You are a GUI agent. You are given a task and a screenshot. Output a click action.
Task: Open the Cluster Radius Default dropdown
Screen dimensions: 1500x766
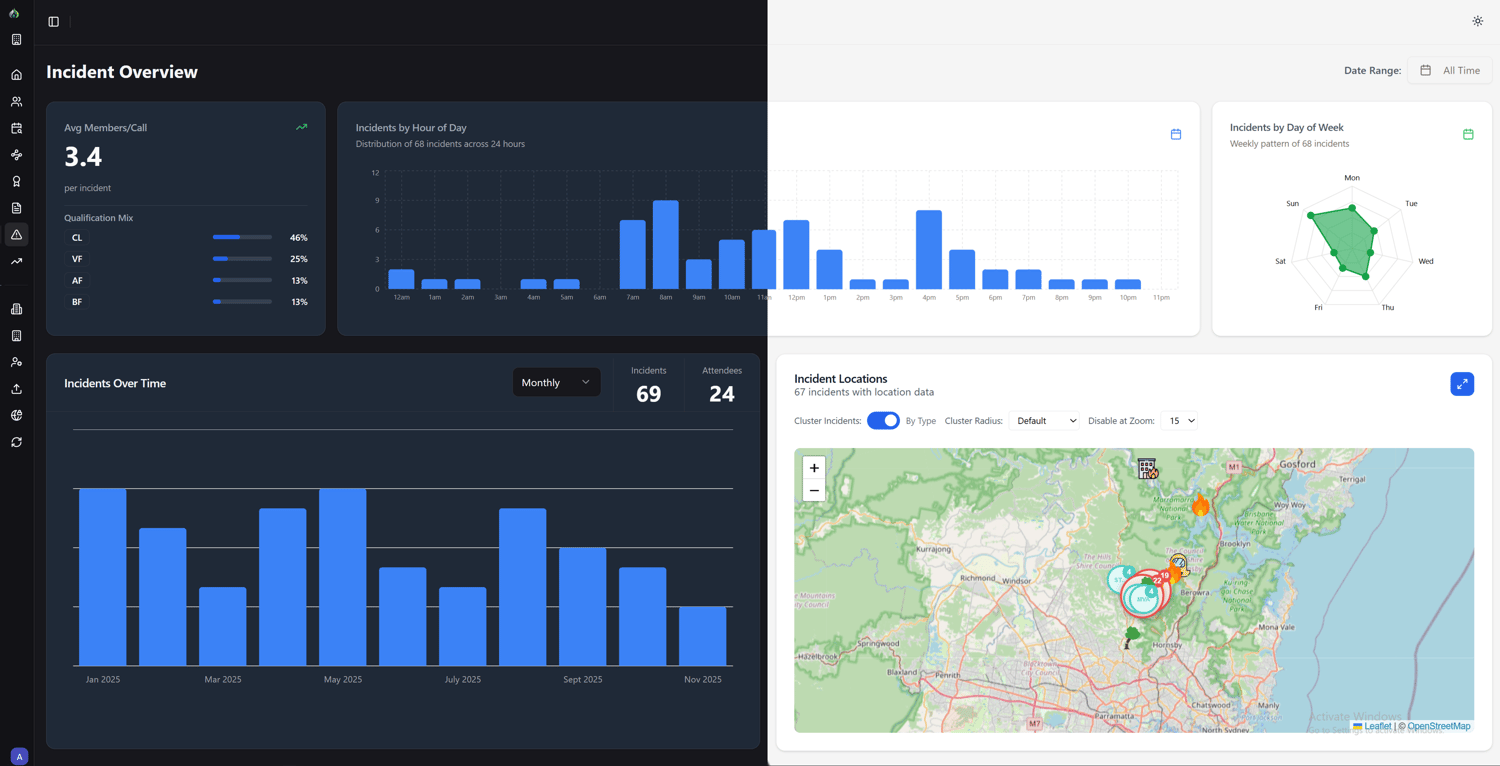(x=1044, y=421)
